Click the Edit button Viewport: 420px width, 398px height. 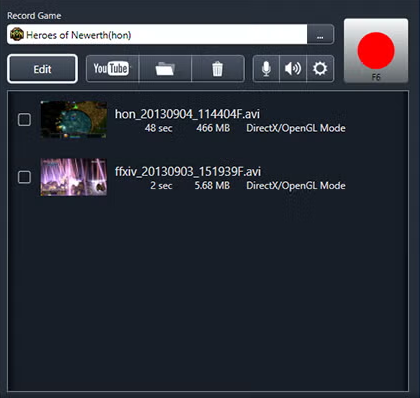(42, 69)
